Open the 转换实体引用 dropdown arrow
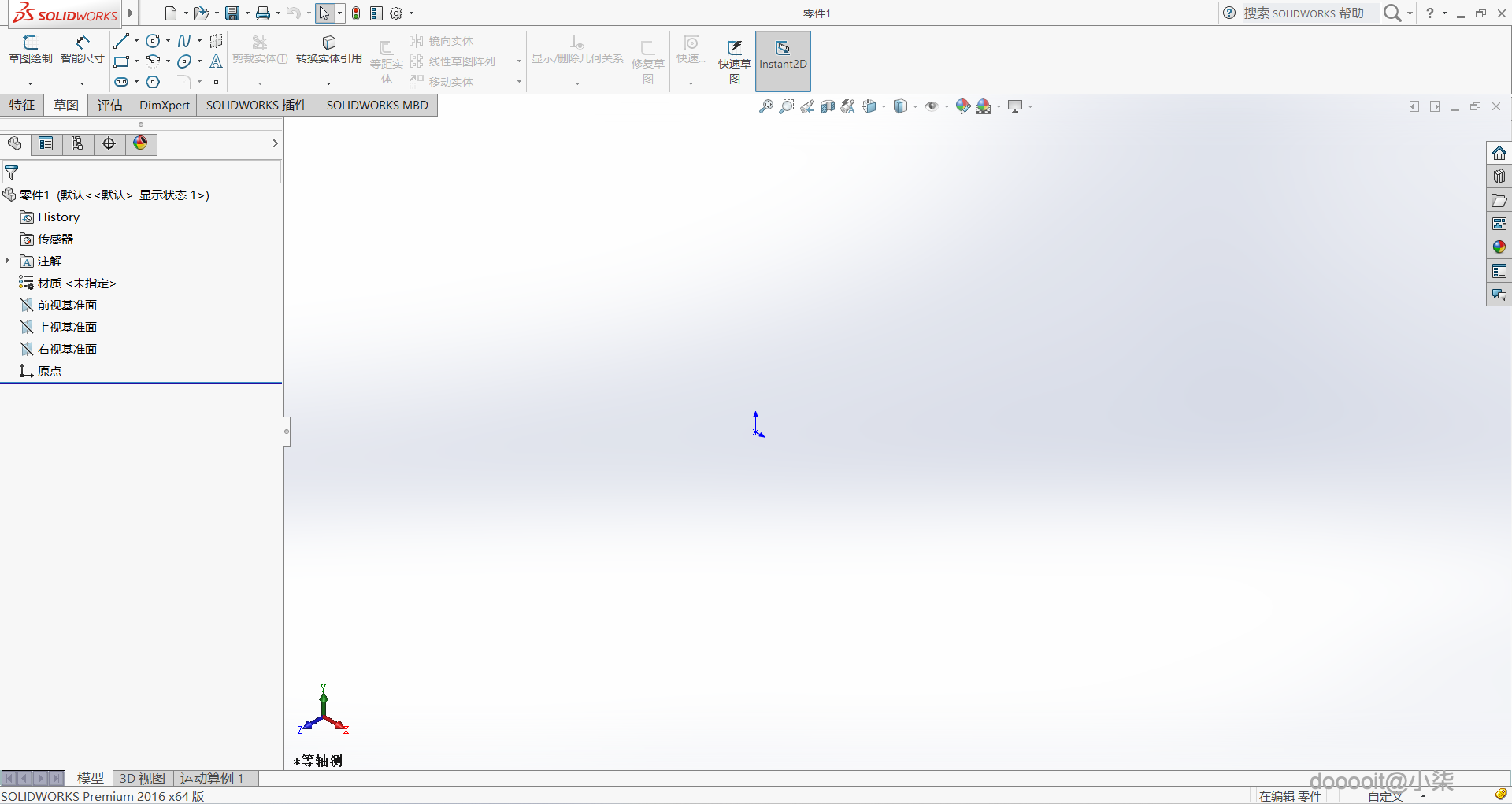1512x804 pixels. pyautogui.click(x=328, y=83)
